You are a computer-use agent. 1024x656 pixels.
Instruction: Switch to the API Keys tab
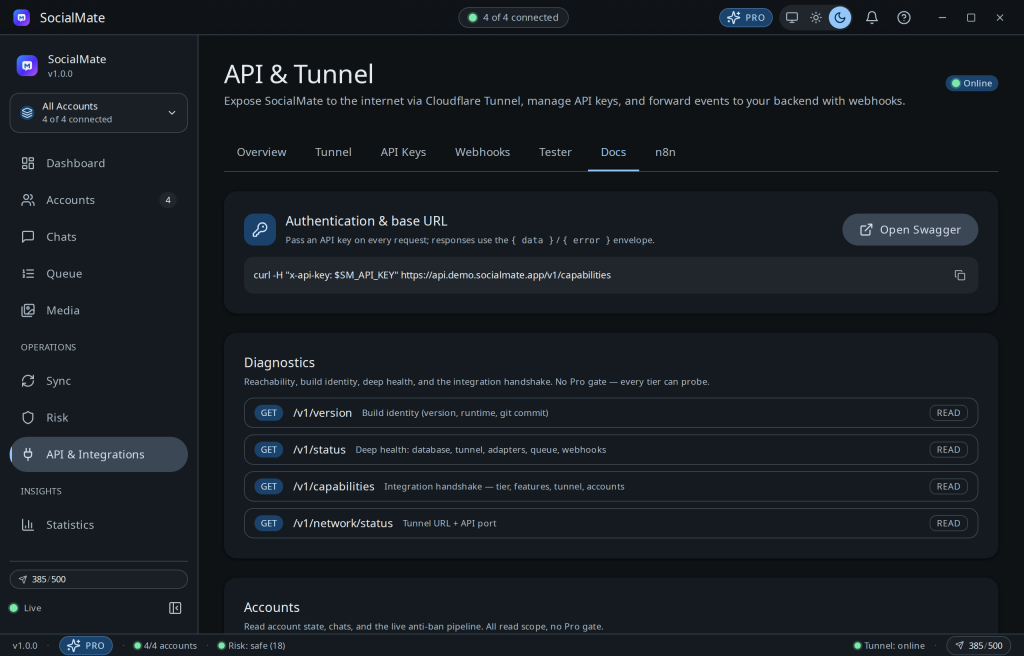coord(403,152)
